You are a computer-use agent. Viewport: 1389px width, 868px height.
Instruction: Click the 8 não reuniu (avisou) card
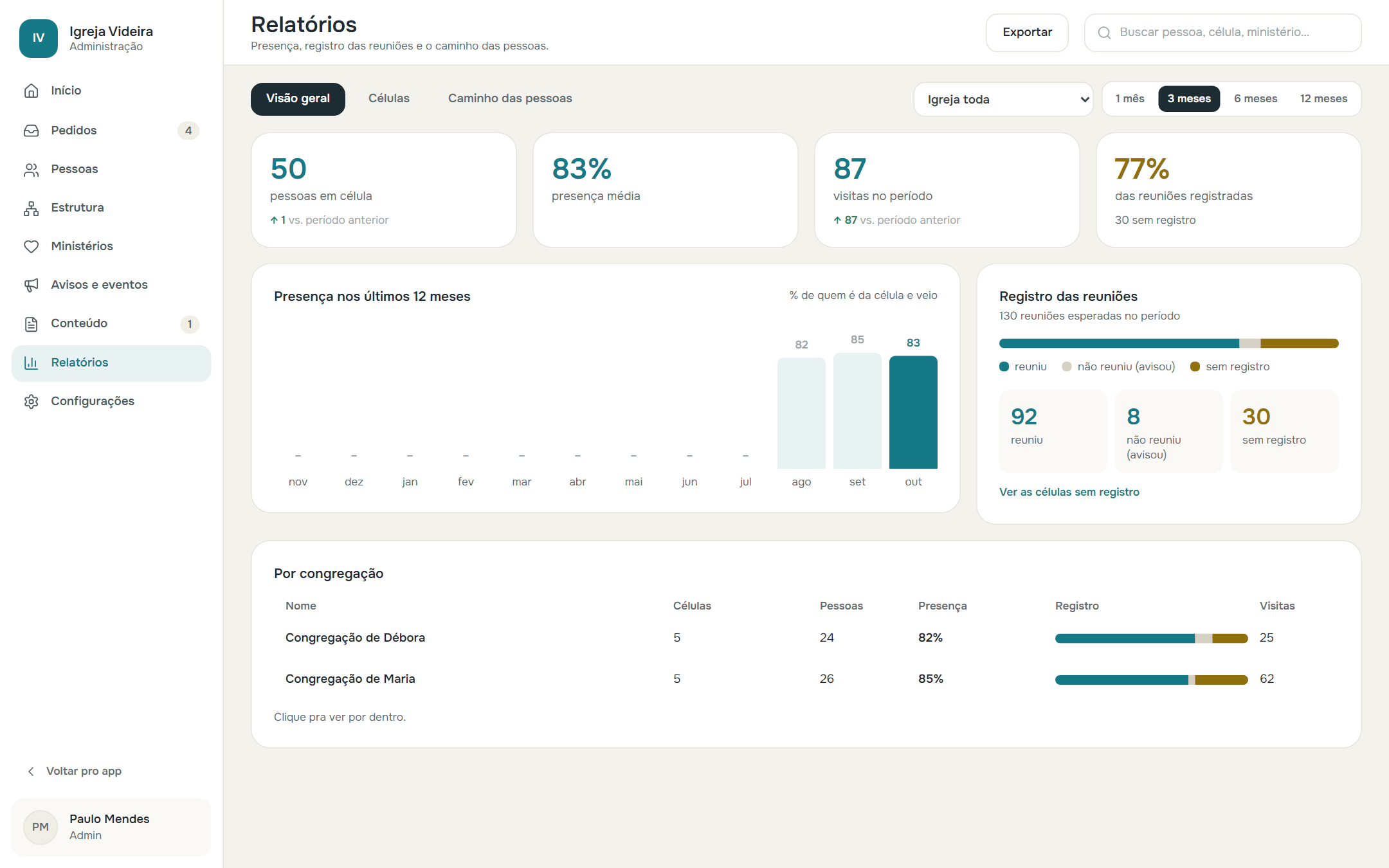(1168, 431)
